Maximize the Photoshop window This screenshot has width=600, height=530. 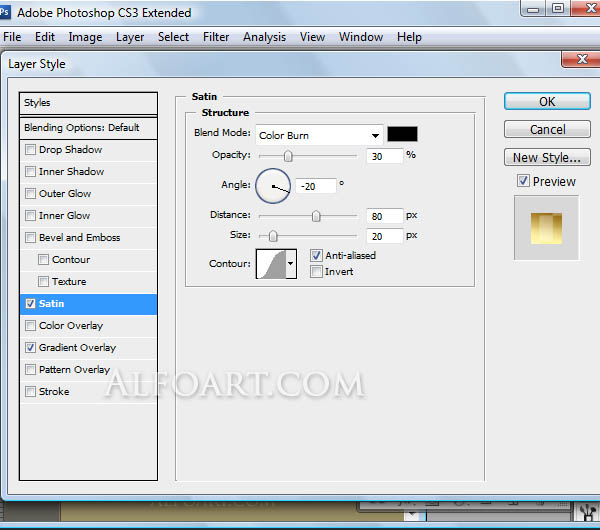point(558,8)
